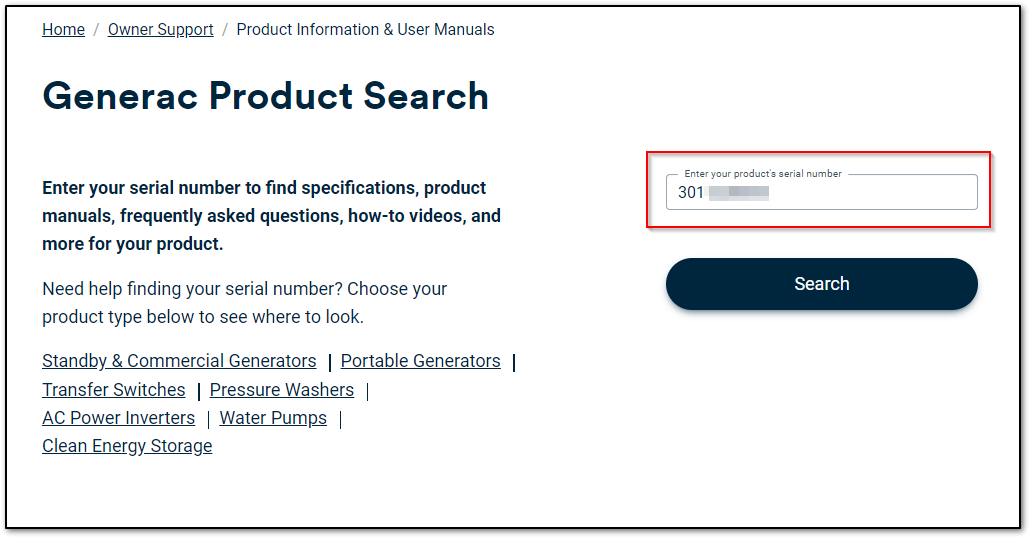Screen dimensions: 1030x538
Task: Go to the Home breadcrumb link
Action: (63, 30)
